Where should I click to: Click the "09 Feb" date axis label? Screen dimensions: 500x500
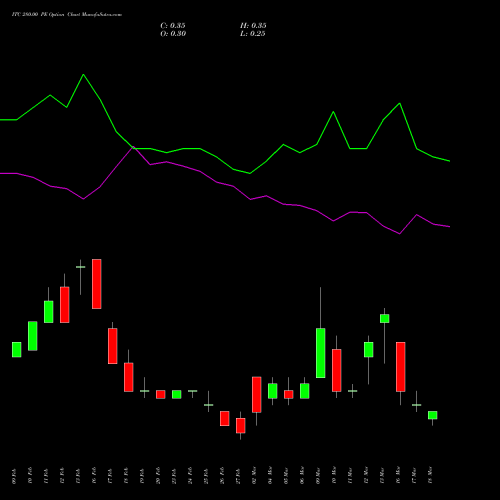pos(14,476)
